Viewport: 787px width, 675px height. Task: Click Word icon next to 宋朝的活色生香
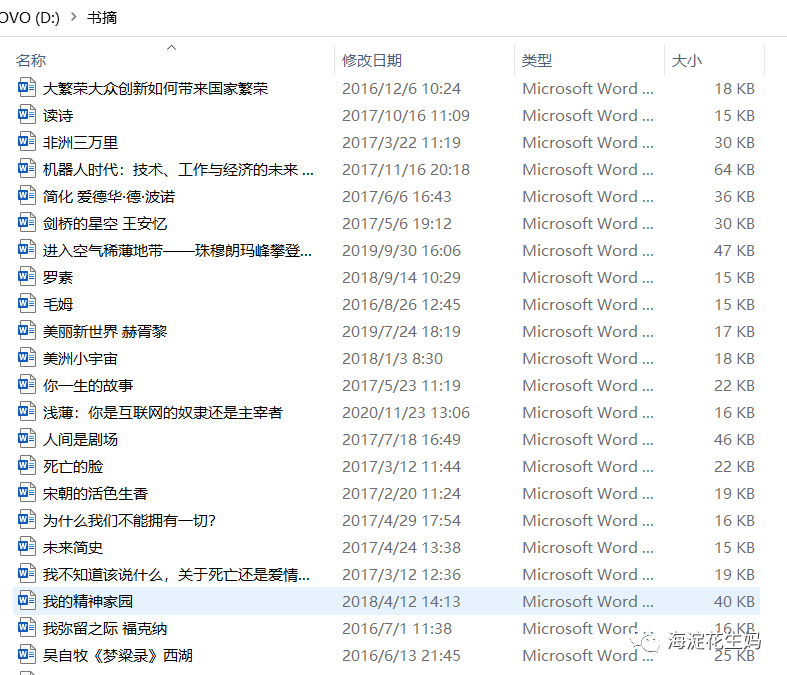tap(27, 493)
